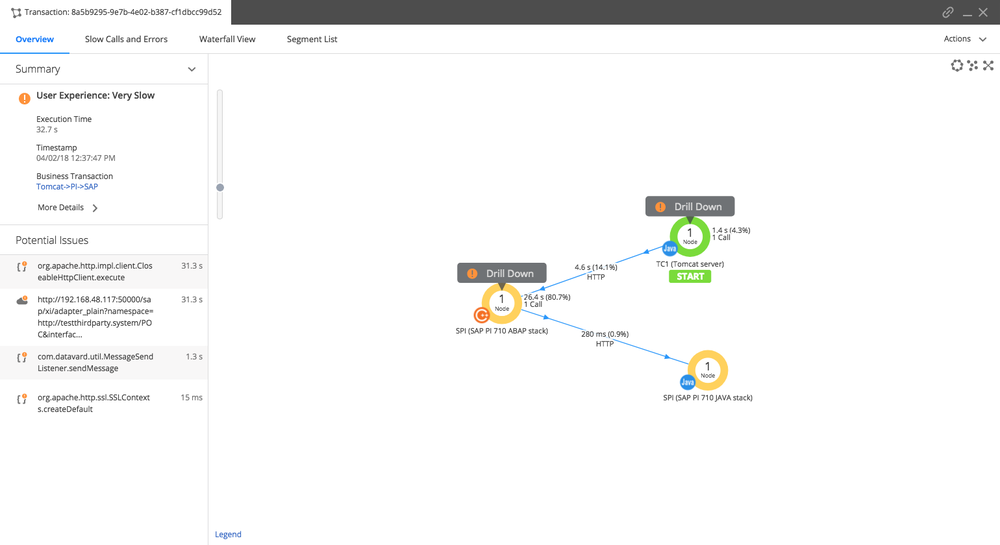1000x545 pixels.
Task: Close the transaction window
Action: 983,12
